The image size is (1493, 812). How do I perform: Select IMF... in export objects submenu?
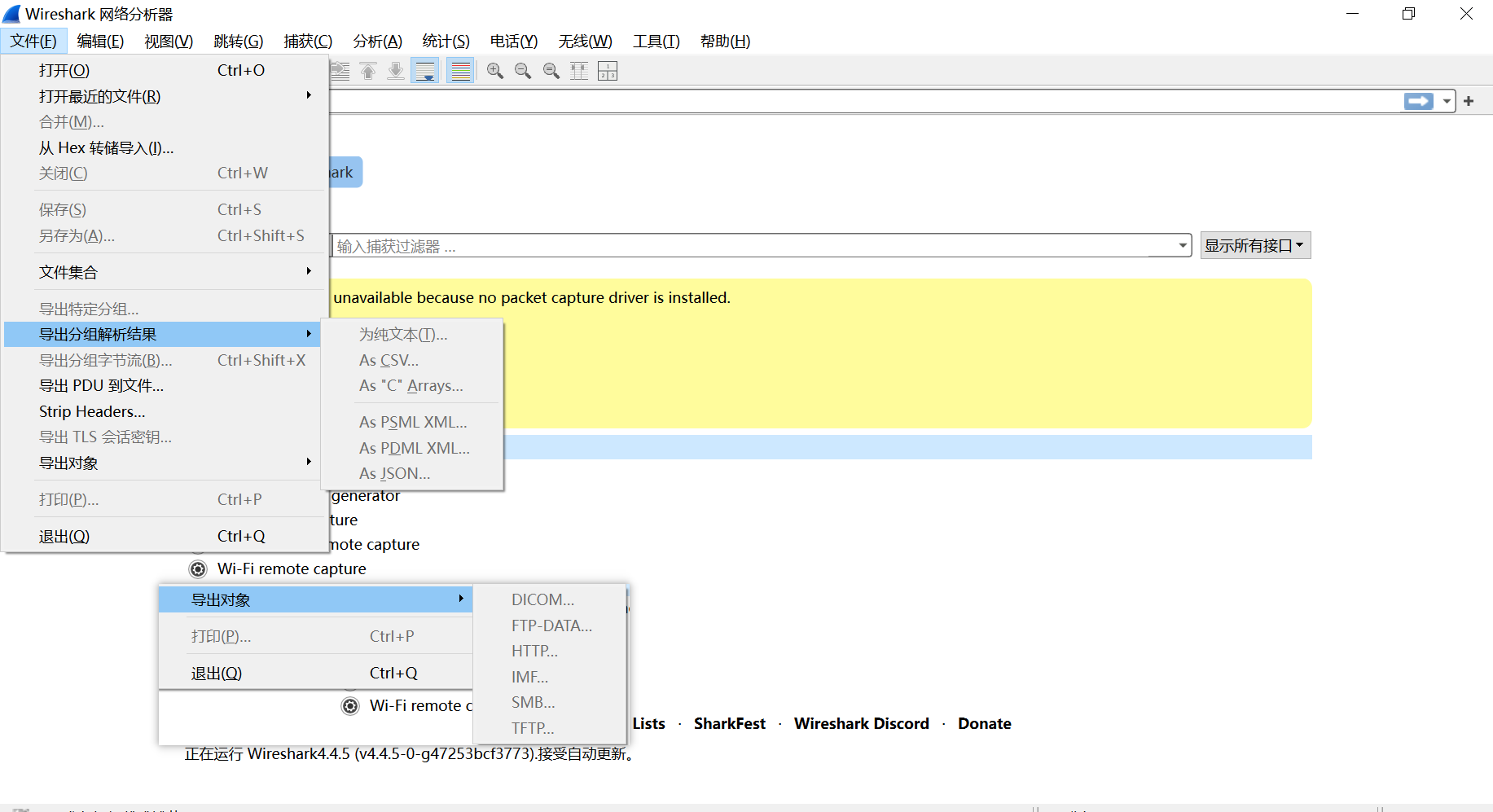click(x=550, y=677)
